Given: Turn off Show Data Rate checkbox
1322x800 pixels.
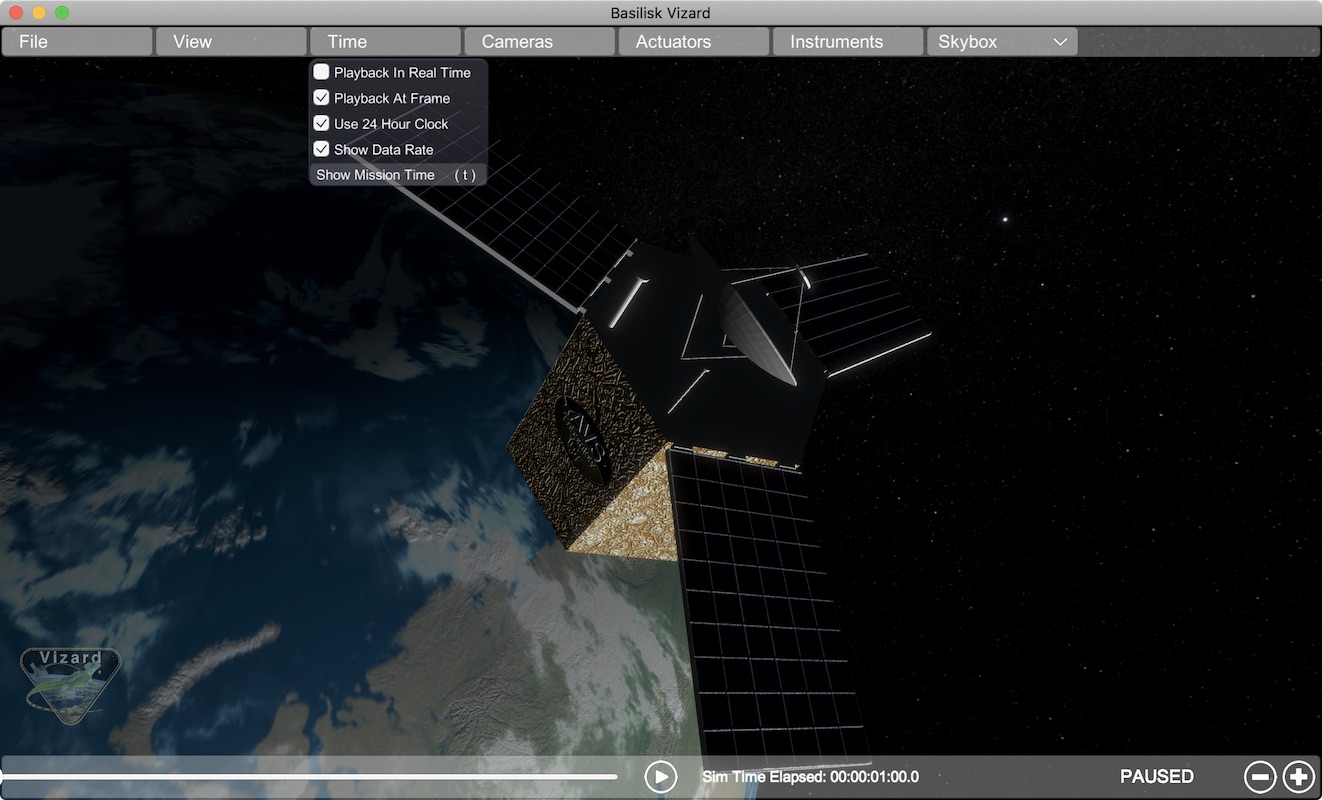Looking at the screenshot, I should (321, 149).
